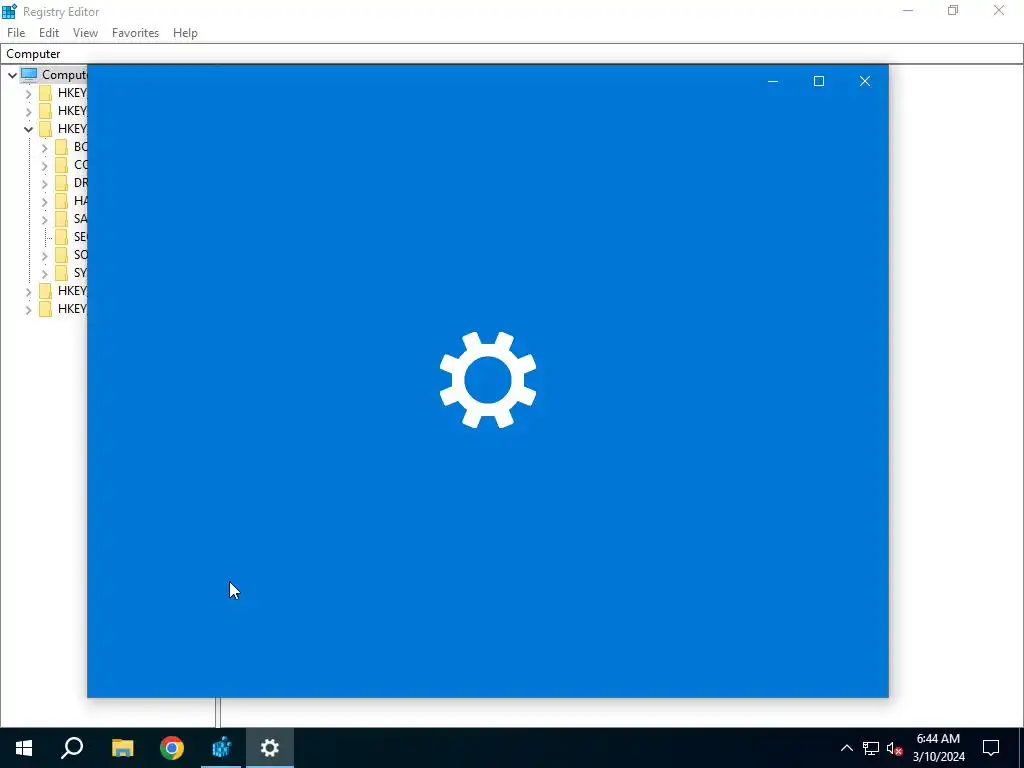Collapse the expanded HKEY key in the tree
The image size is (1024, 768).
pos(28,129)
